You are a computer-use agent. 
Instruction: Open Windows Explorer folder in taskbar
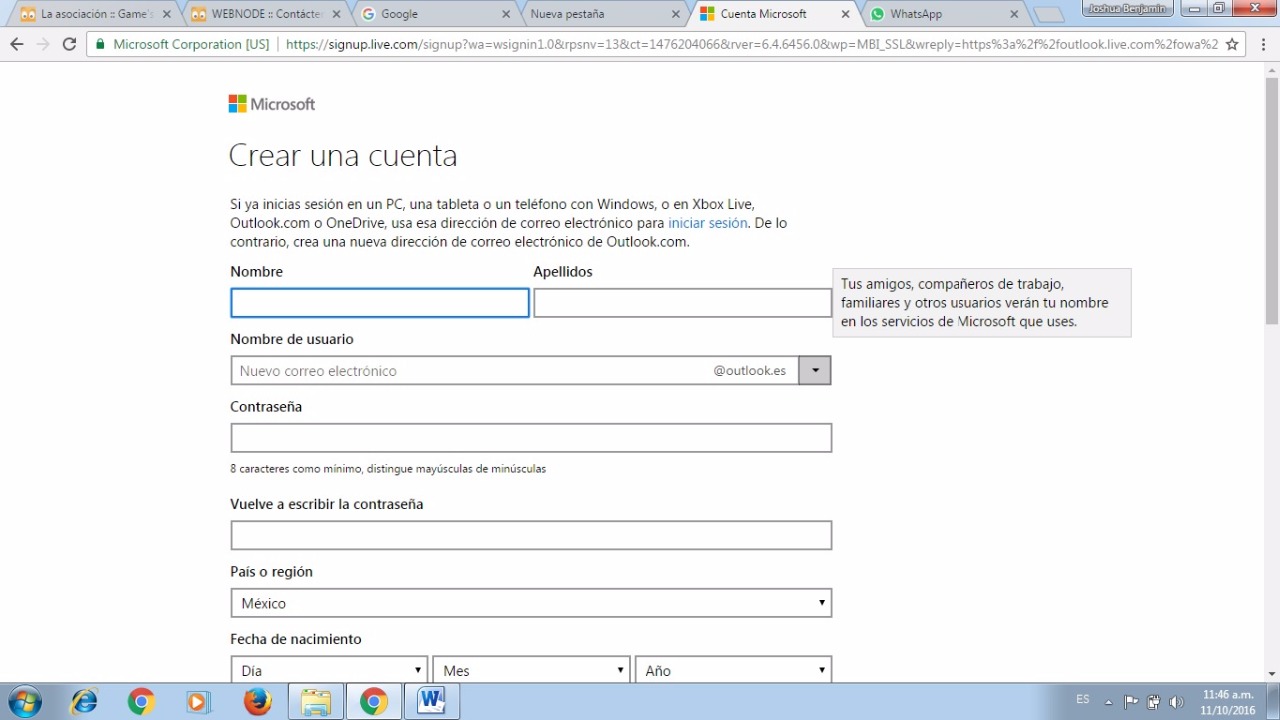pyautogui.click(x=315, y=702)
